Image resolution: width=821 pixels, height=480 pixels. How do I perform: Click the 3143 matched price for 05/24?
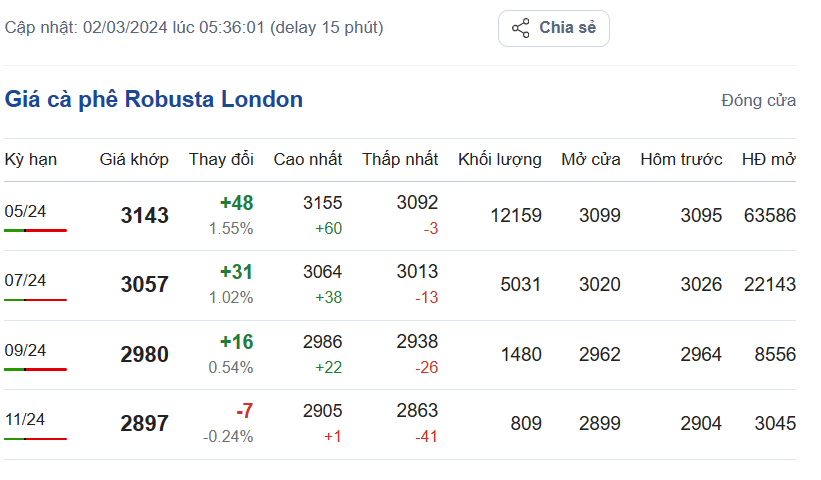point(145,215)
